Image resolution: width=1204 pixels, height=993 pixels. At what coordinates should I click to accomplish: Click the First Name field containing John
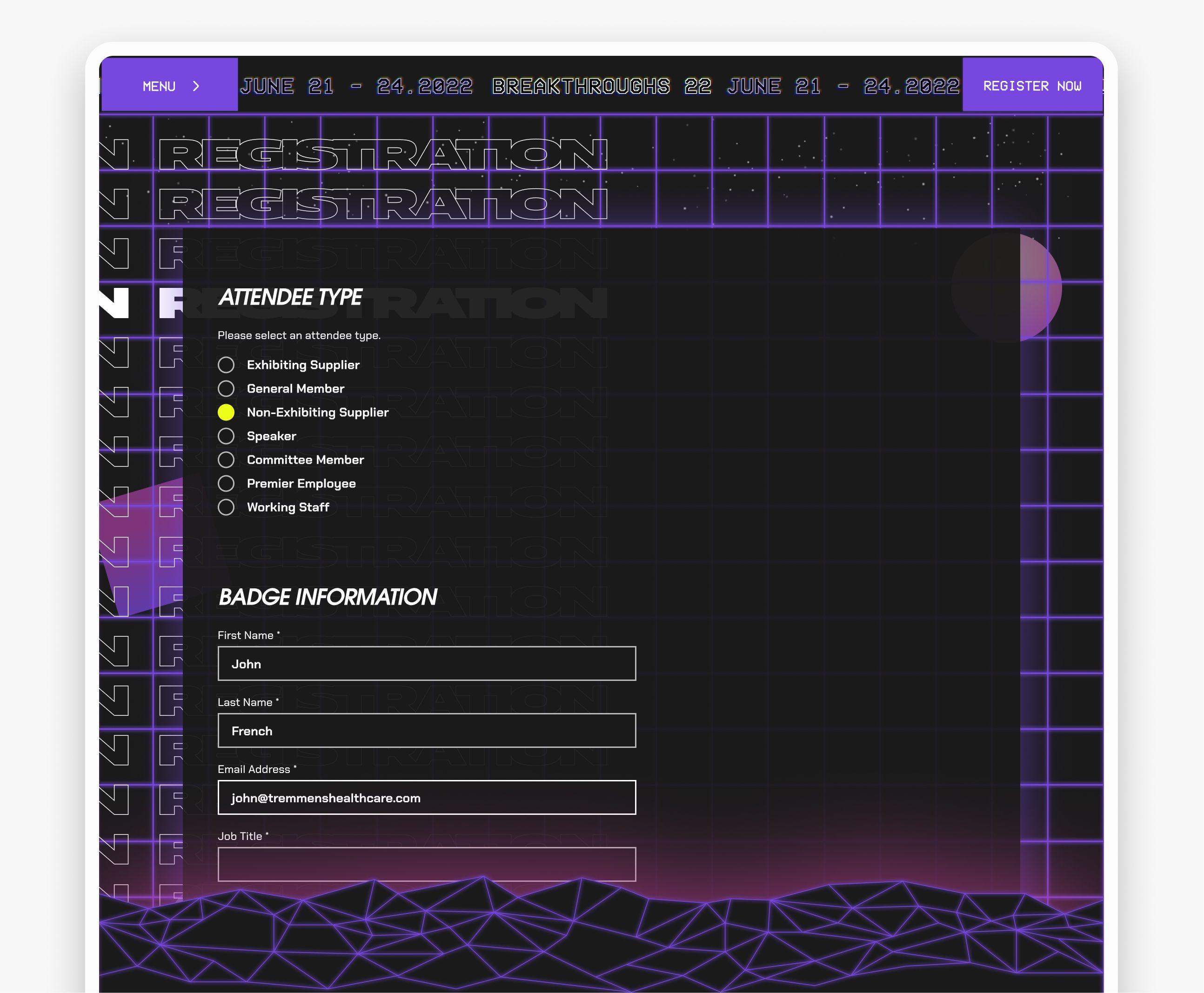pyautogui.click(x=426, y=664)
